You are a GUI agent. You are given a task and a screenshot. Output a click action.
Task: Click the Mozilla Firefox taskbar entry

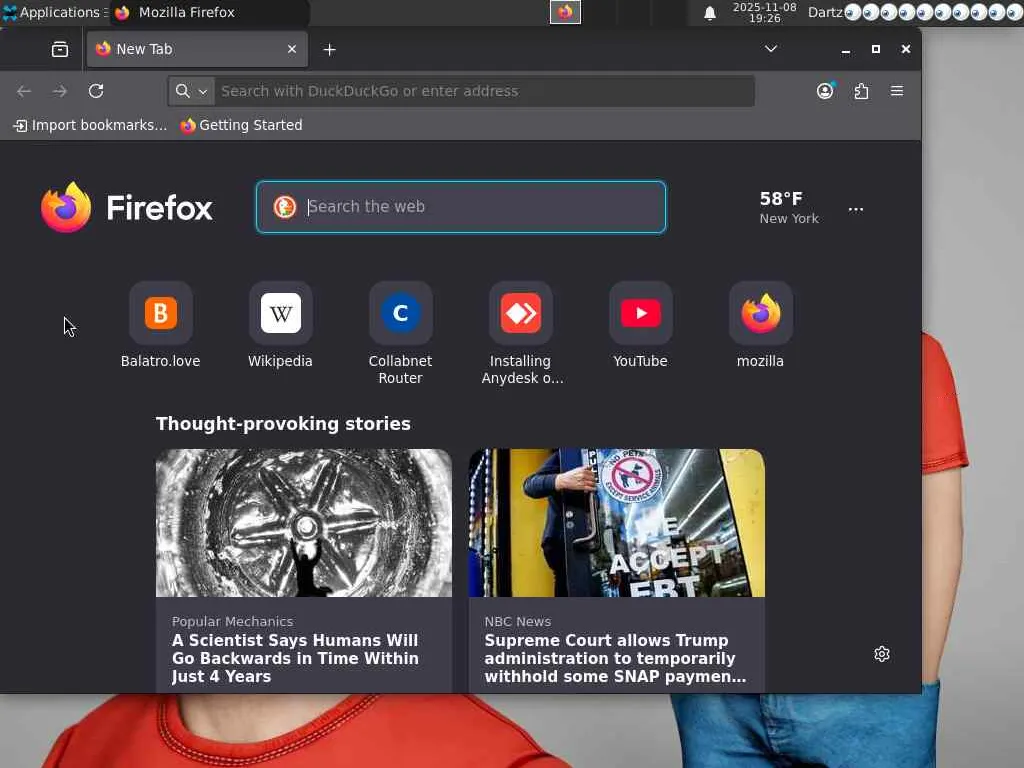[209, 12]
